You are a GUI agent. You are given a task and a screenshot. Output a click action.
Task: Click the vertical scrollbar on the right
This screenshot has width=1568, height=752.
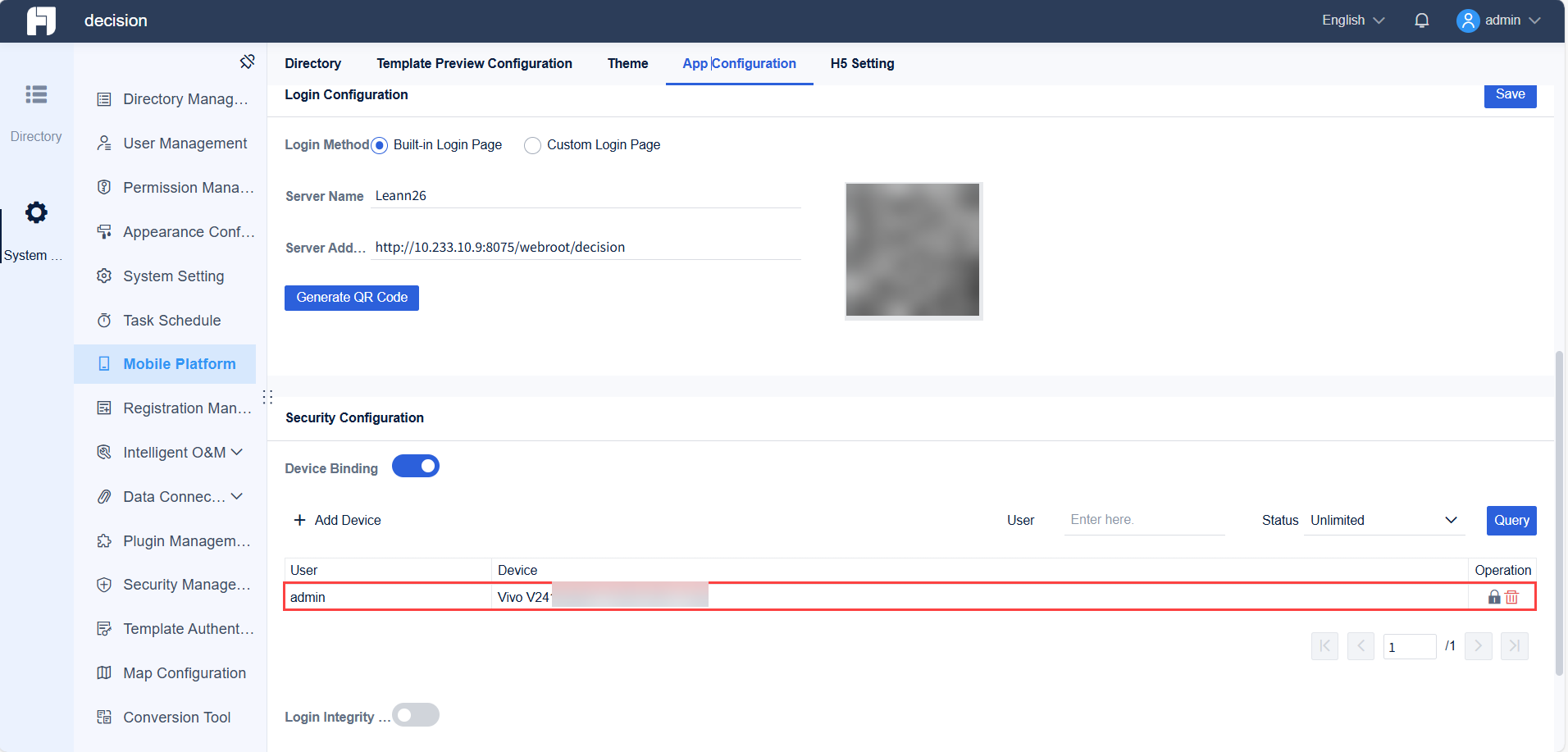1559,513
